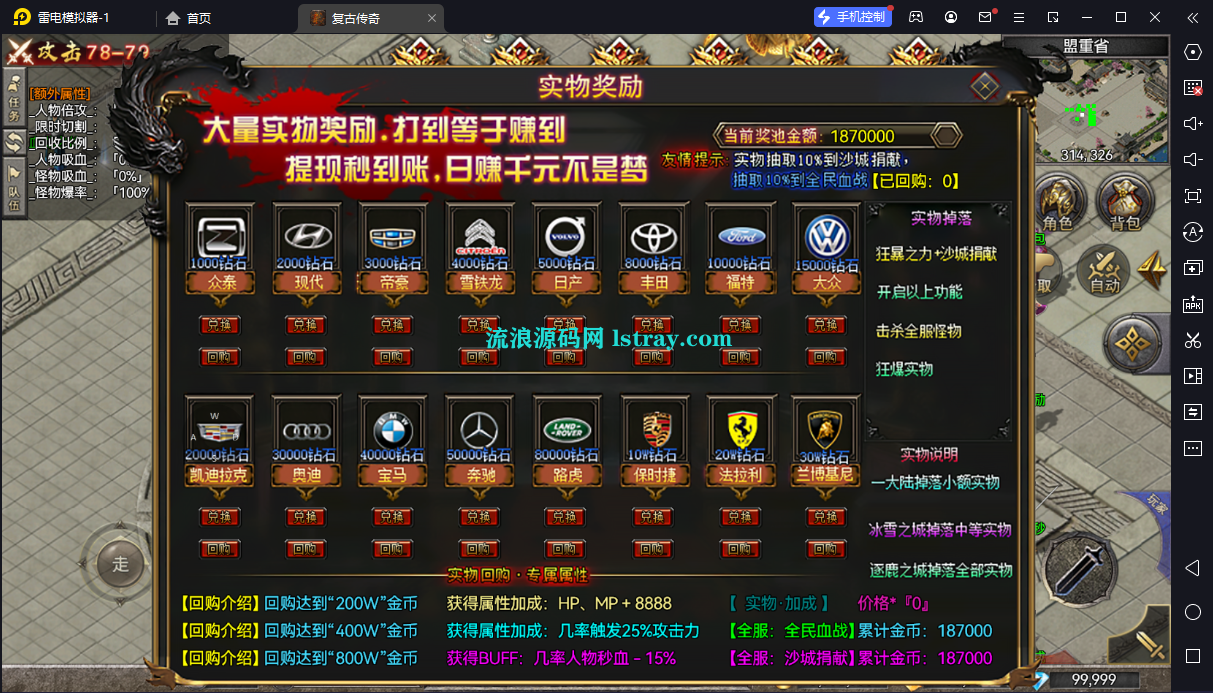The height and width of the screenshot is (693, 1213).
Task: Open the user account icon
Action: 951,17
